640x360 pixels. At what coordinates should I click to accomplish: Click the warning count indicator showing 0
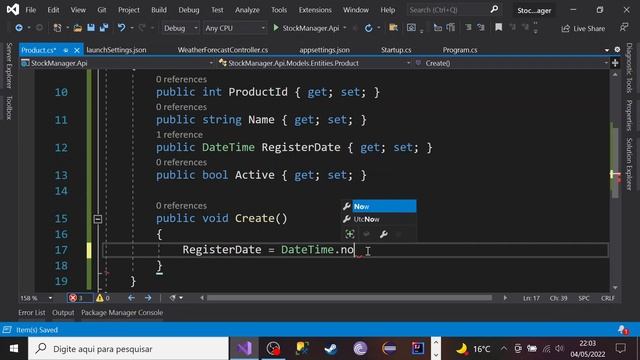point(103,298)
